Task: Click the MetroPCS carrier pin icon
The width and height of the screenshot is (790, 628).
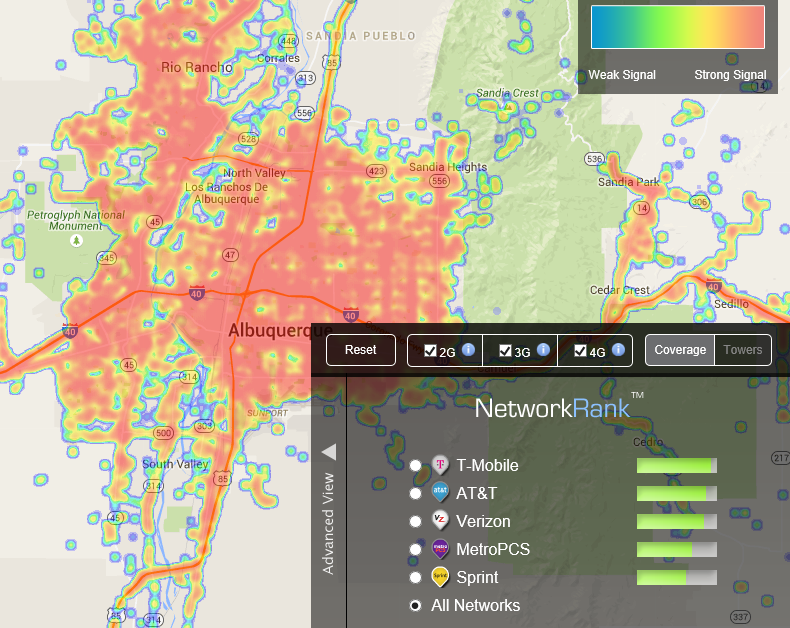Action: (x=440, y=548)
